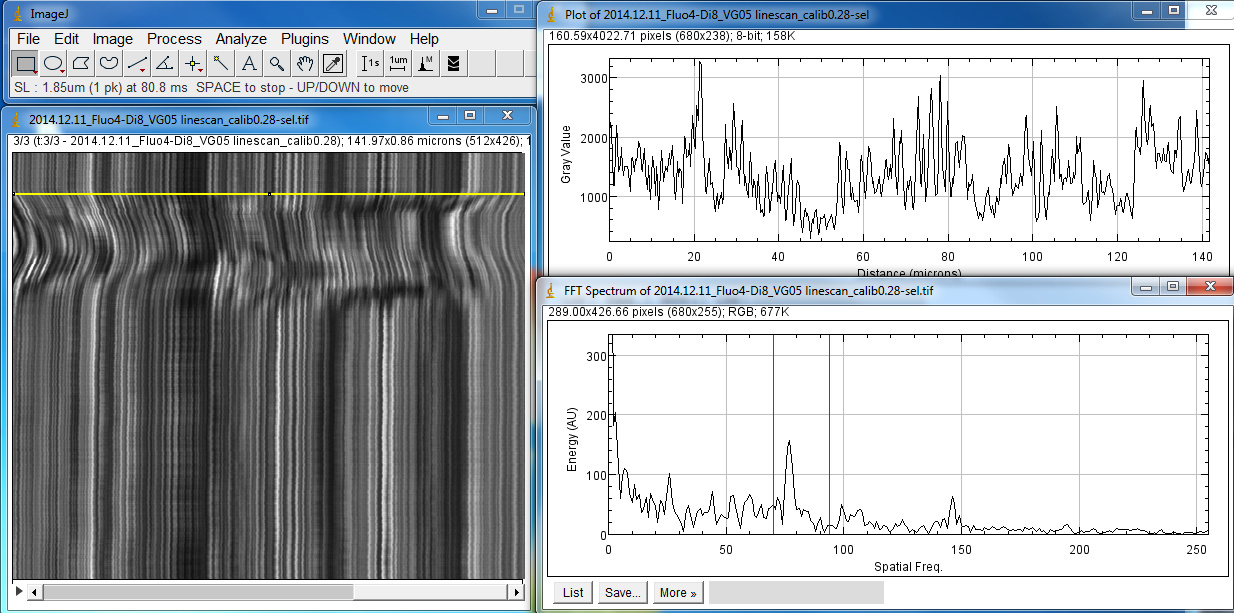The width and height of the screenshot is (1234, 613).
Task: Click Save in the FFT Spectrum window
Action: click(622, 592)
